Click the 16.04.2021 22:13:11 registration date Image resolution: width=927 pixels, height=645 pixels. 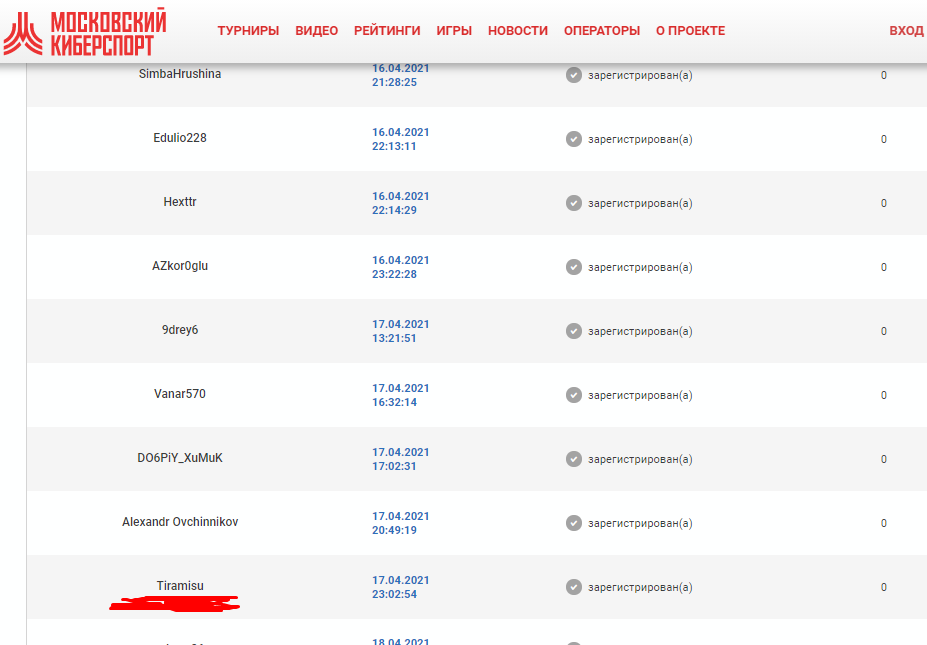coord(400,139)
